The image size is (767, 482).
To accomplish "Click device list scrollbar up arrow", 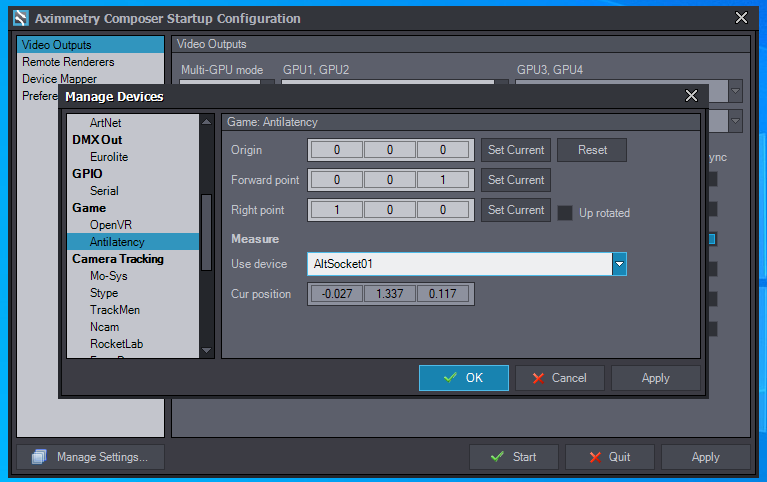I will click(x=206, y=121).
